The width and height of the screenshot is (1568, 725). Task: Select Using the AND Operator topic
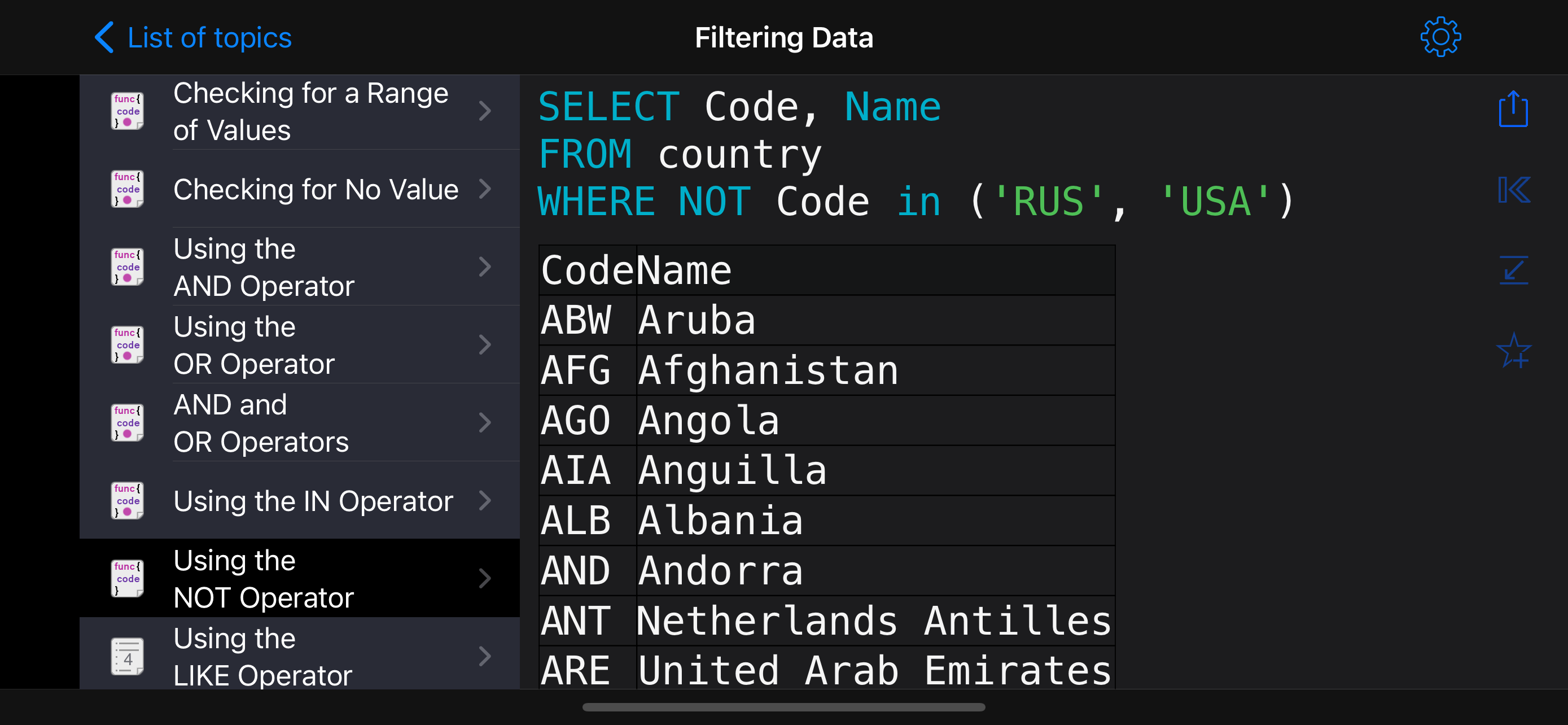[300, 267]
